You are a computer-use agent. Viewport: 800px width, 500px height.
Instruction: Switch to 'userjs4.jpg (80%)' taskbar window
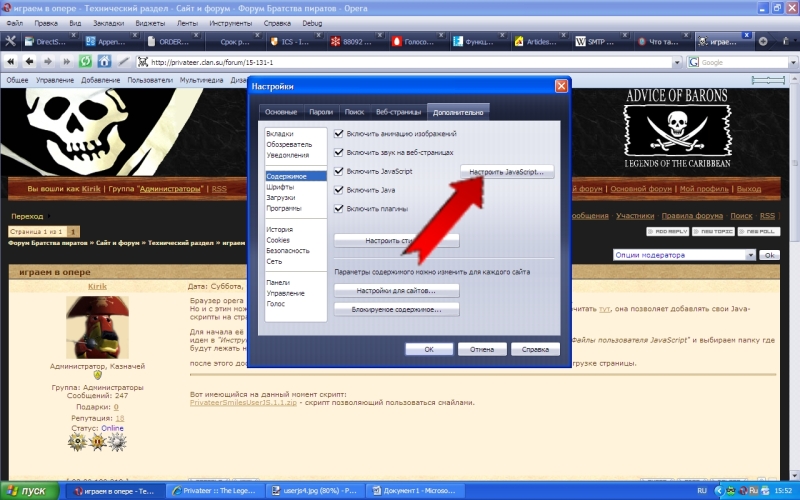click(x=314, y=491)
